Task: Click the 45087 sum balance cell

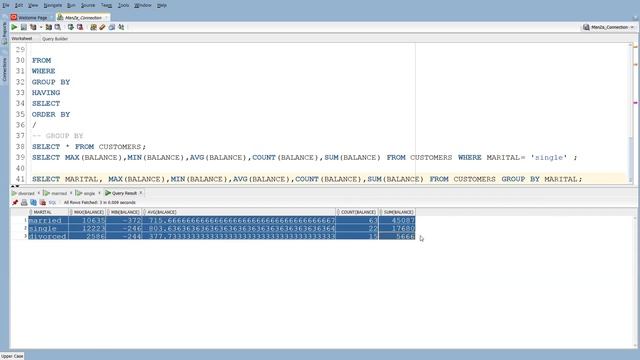Action: click(398, 220)
